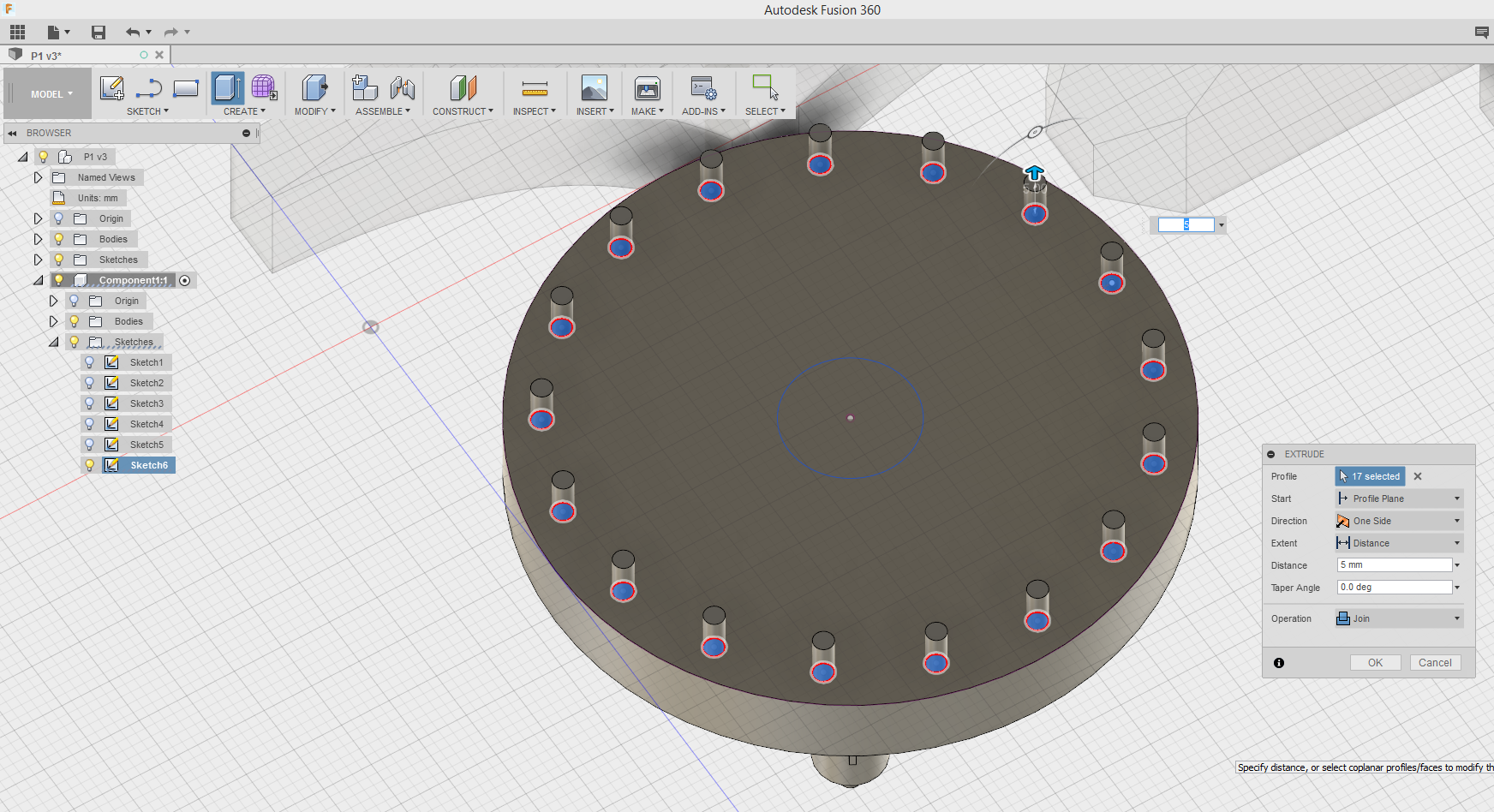Open the Direction One Side dropdown

[1399, 521]
